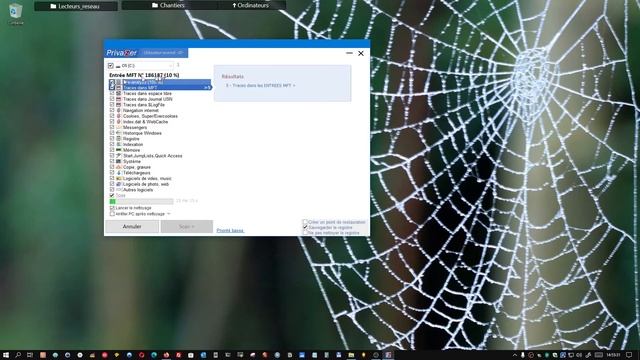Click the Copie, gravure icon
Viewport: 640px width, 360px height.
click(119, 167)
